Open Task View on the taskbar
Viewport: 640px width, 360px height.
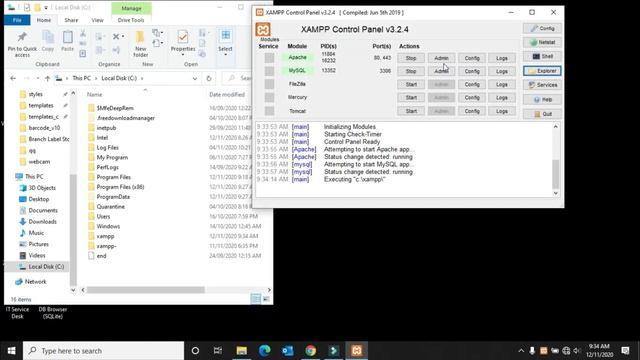(218, 351)
